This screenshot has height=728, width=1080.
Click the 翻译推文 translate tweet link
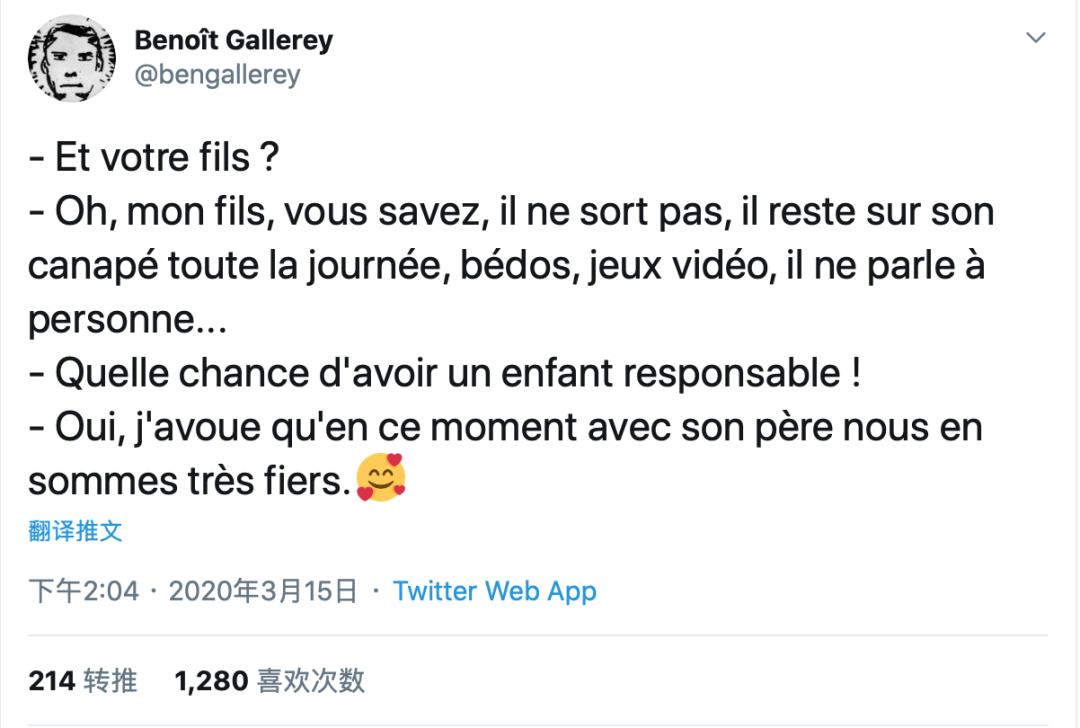75,531
